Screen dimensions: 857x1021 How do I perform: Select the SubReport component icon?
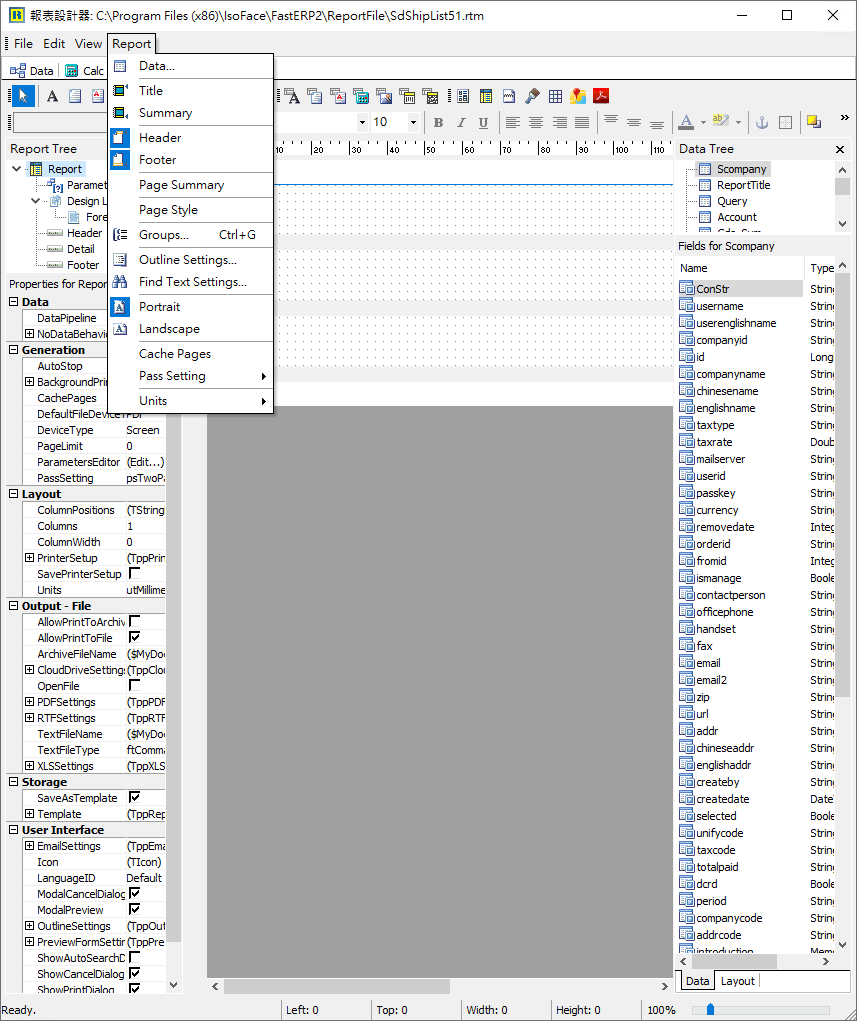click(486, 96)
